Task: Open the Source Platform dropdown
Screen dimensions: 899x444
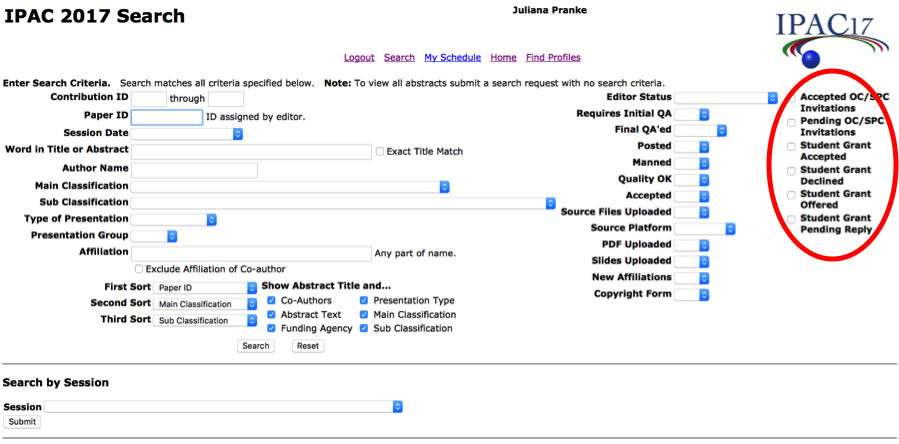Action: click(705, 228)
